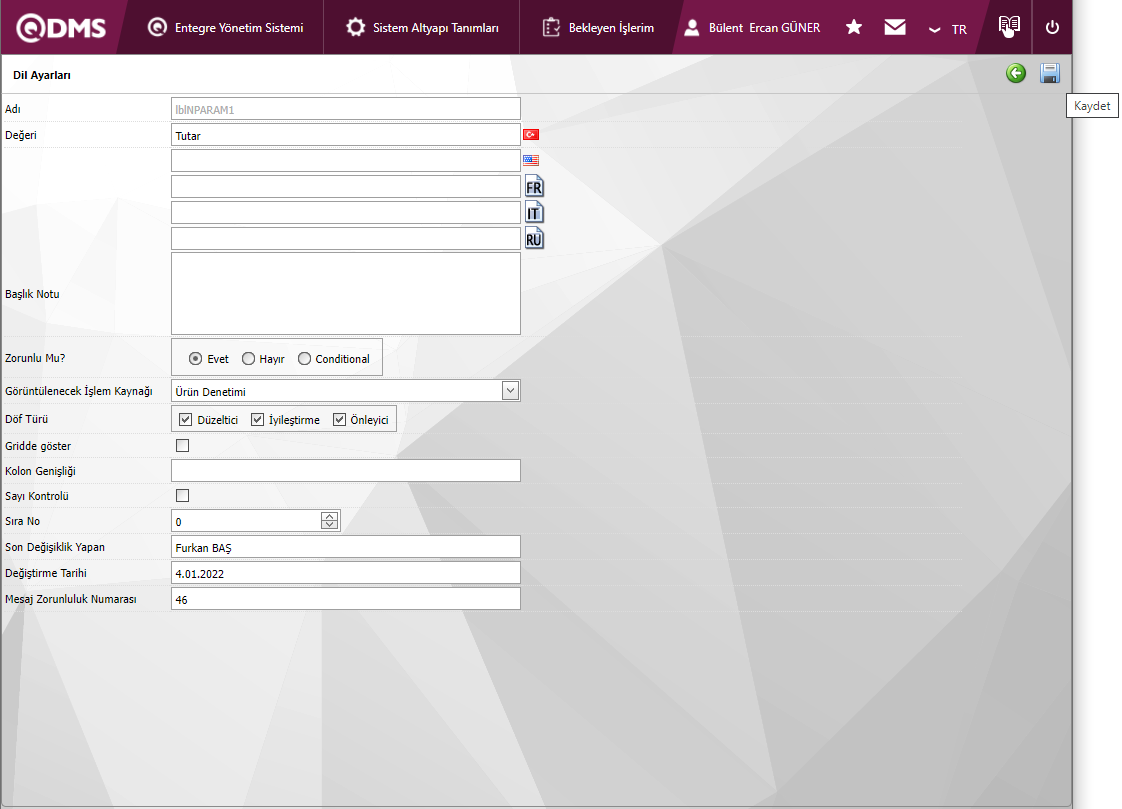This screenshot has width=1122, height=809.
Task: Click Son Değişiklik Yapan field
Action: tap(346, 546)
